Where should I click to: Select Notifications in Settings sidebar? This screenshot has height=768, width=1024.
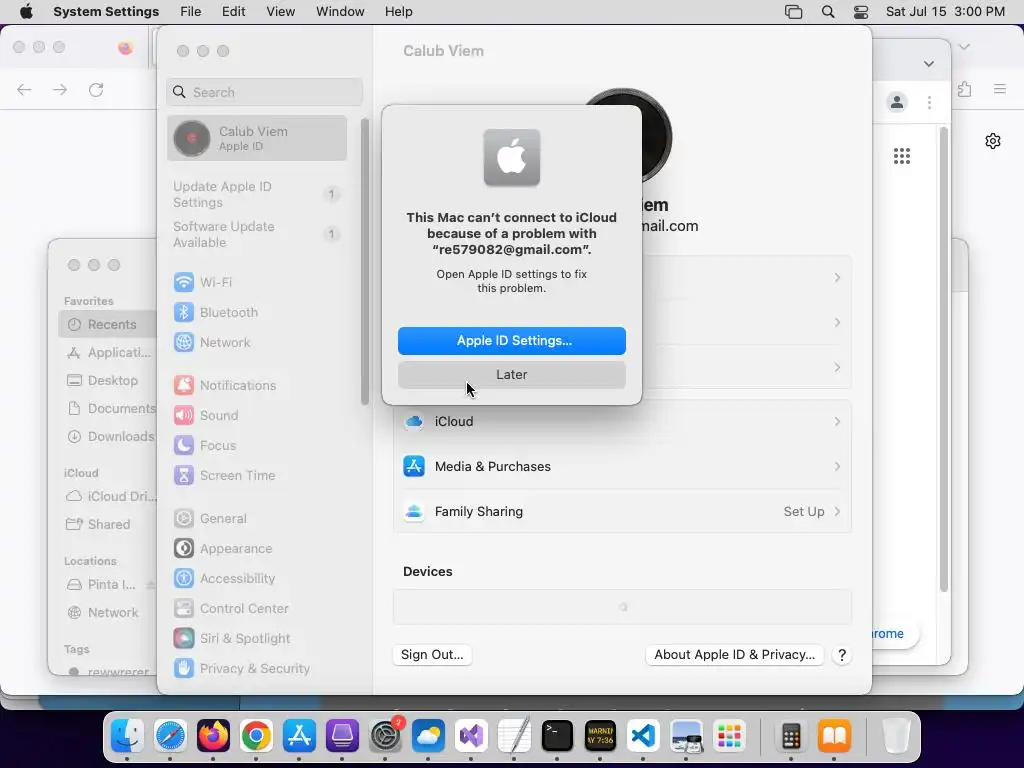[x=257, y=385]
